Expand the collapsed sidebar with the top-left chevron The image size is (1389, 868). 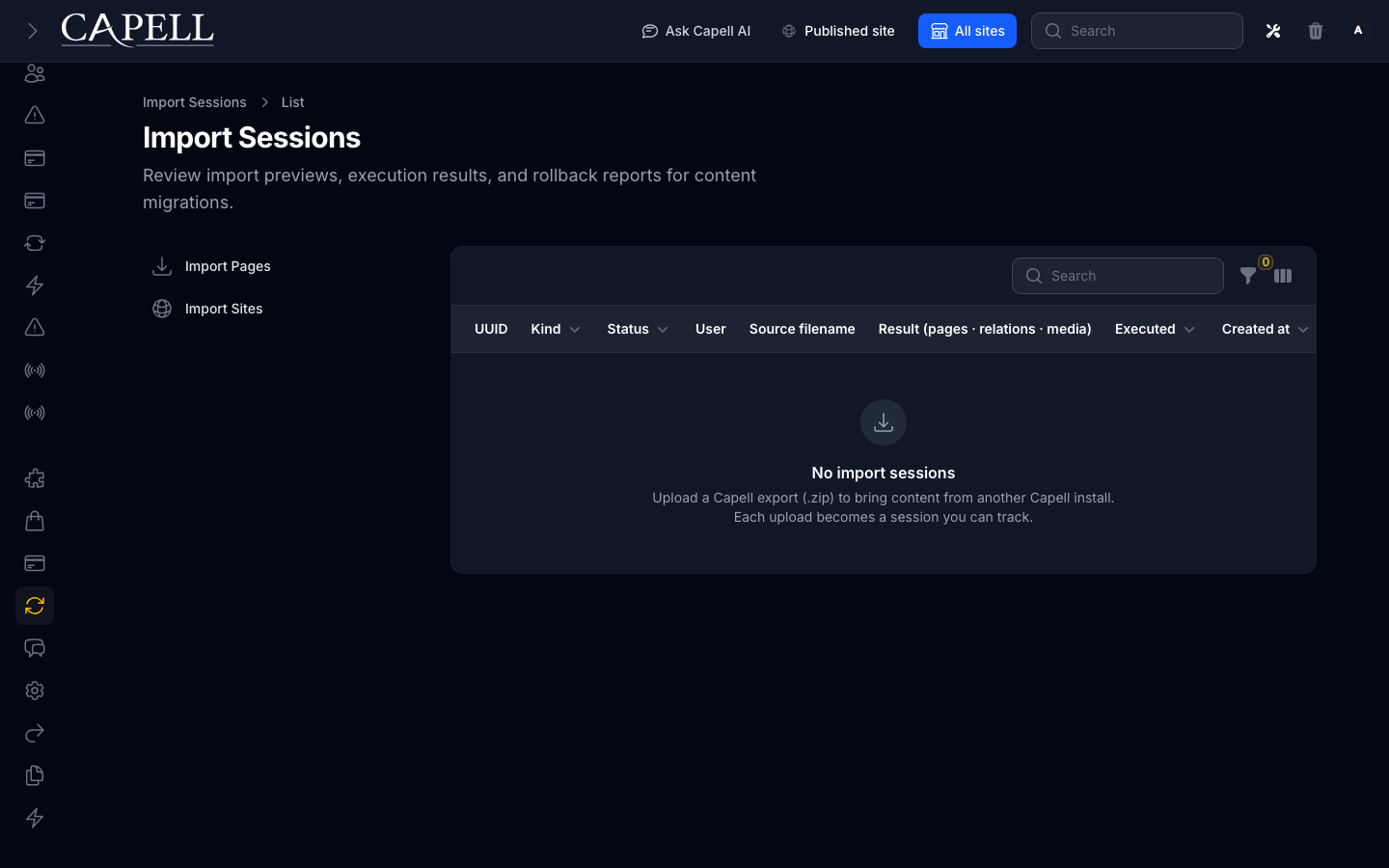click(32, 31)
